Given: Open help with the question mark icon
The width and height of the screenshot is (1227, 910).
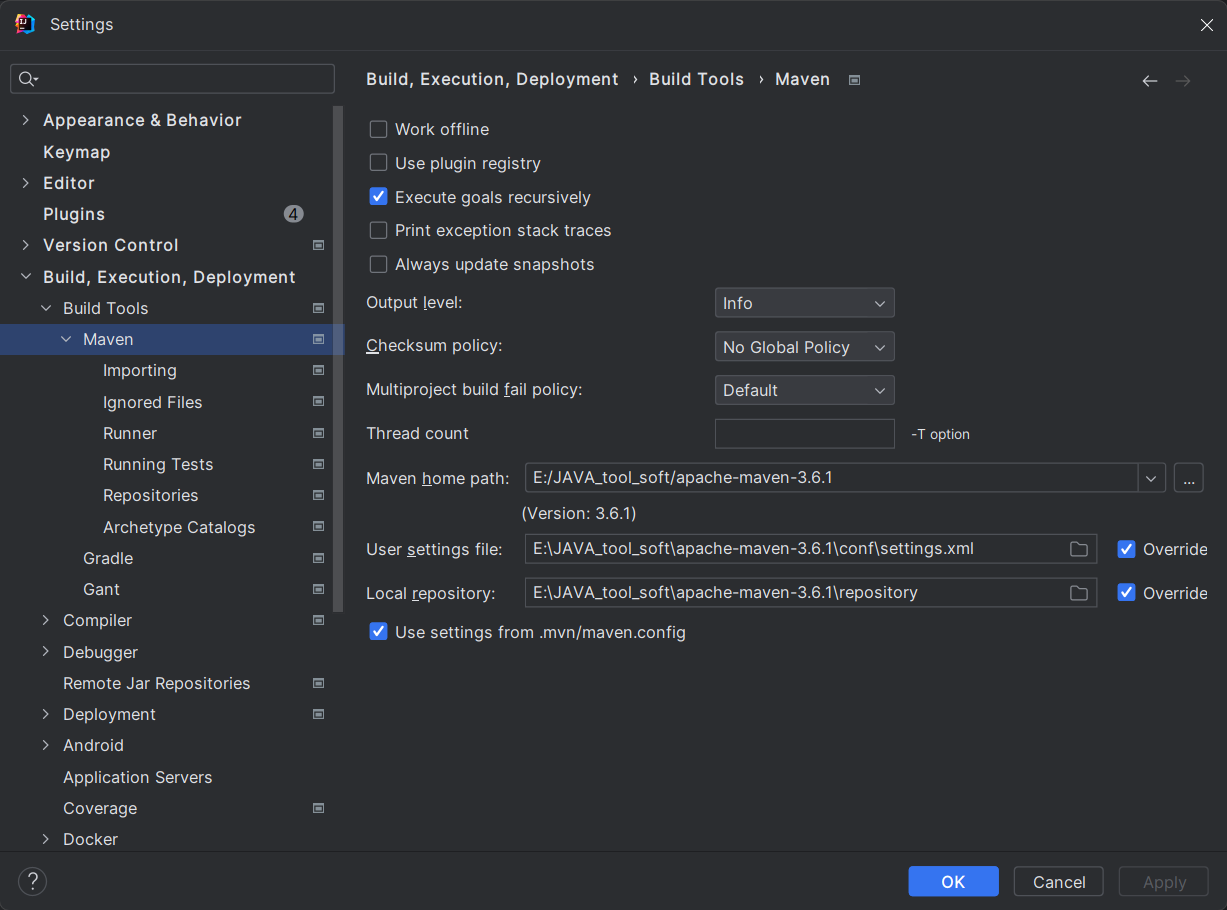Looking at the screenshot, I should tap(32, 881).
